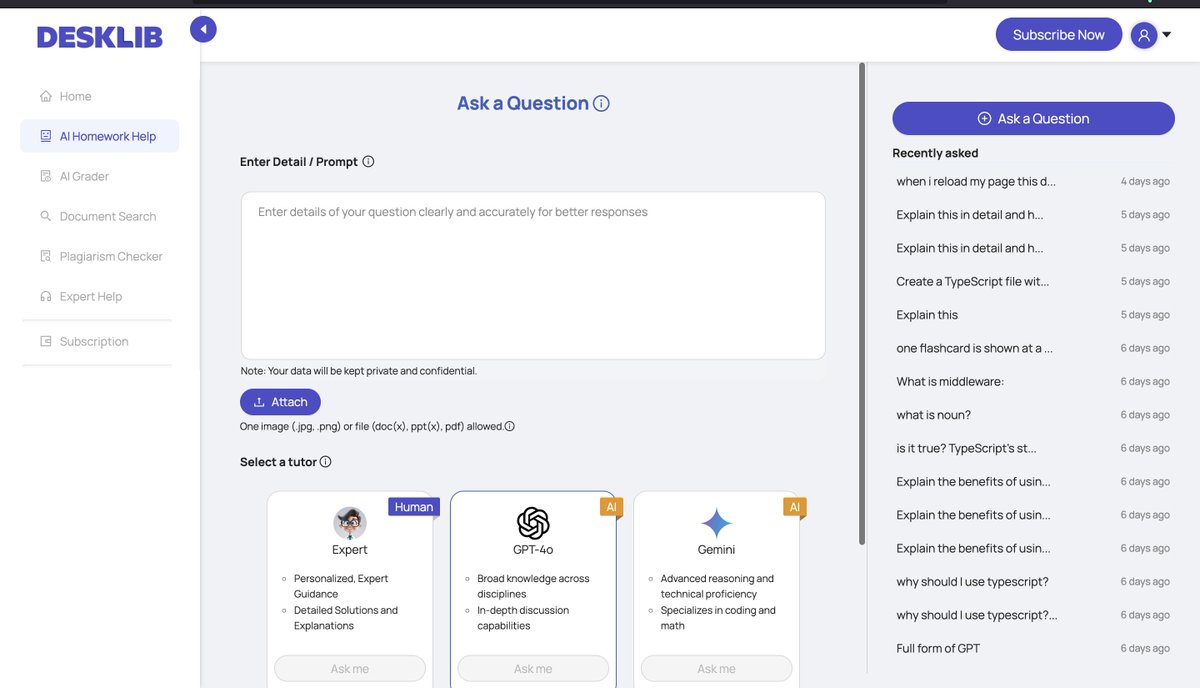Click the Subscribe Now button
This screenshot has height=688, width=1200.
tap(1059, 35)
